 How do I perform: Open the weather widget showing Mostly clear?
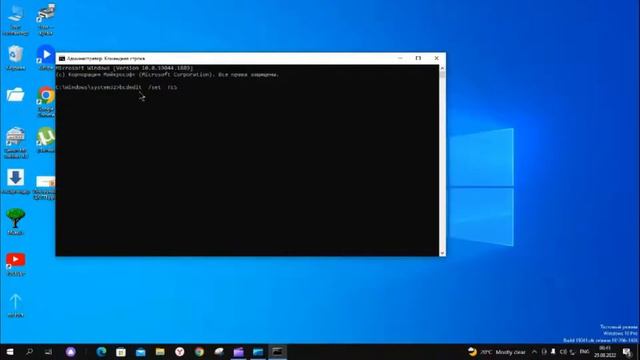[x=496, y=352]
